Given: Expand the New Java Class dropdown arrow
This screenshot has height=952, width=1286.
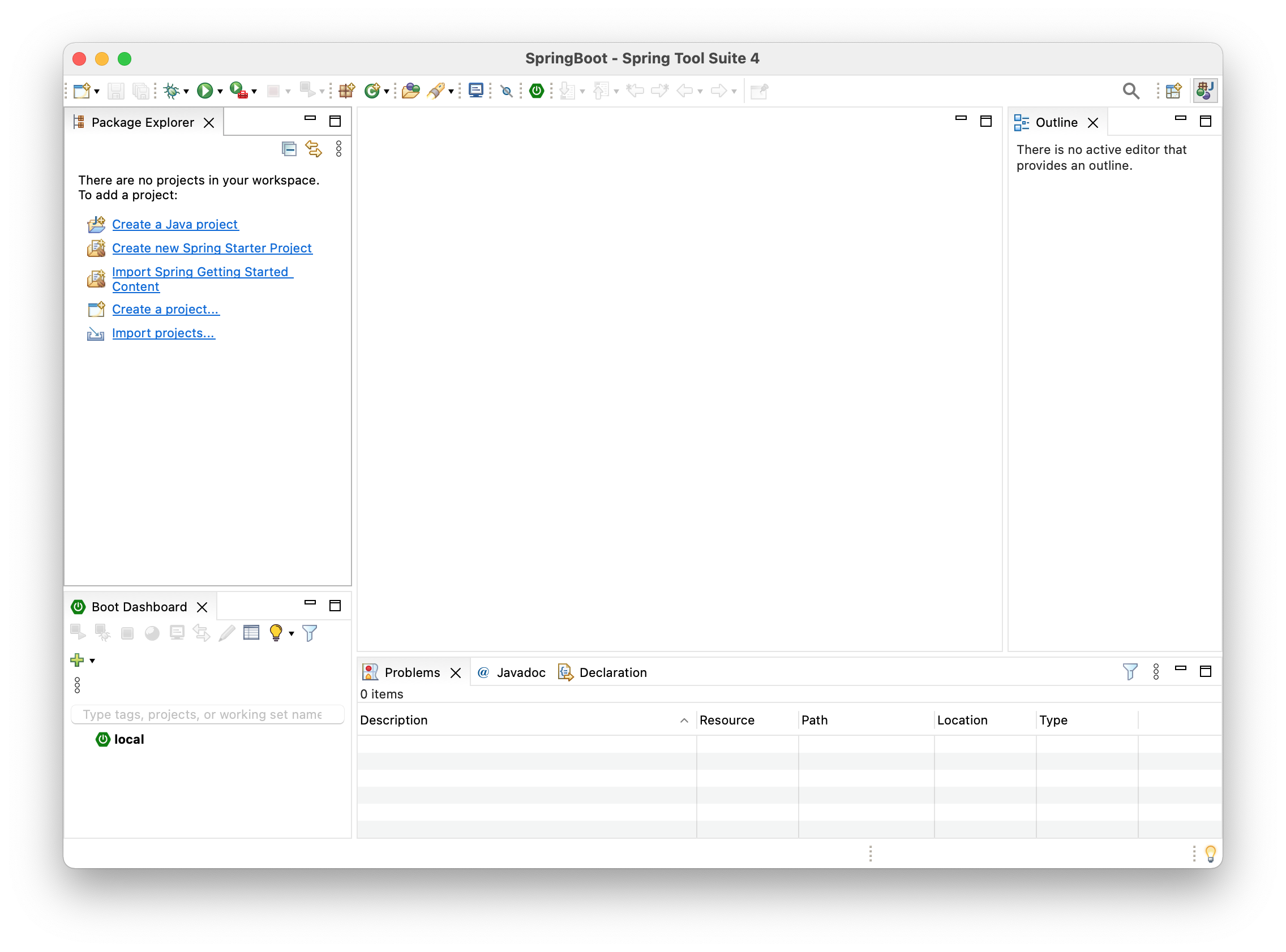Looking at the screenshot, I should click(387, 92).
